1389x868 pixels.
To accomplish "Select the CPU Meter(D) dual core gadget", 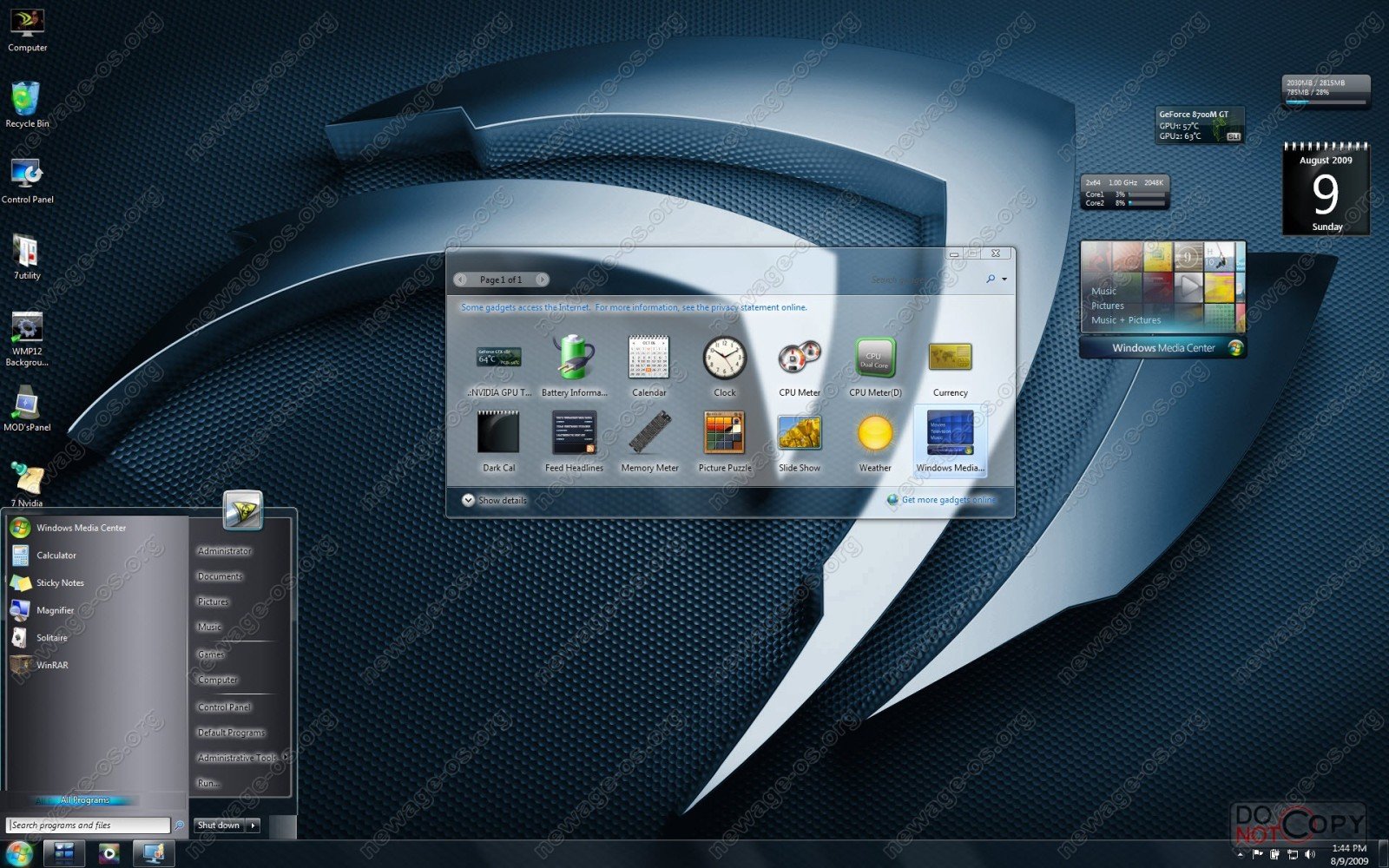I will 875,365.
